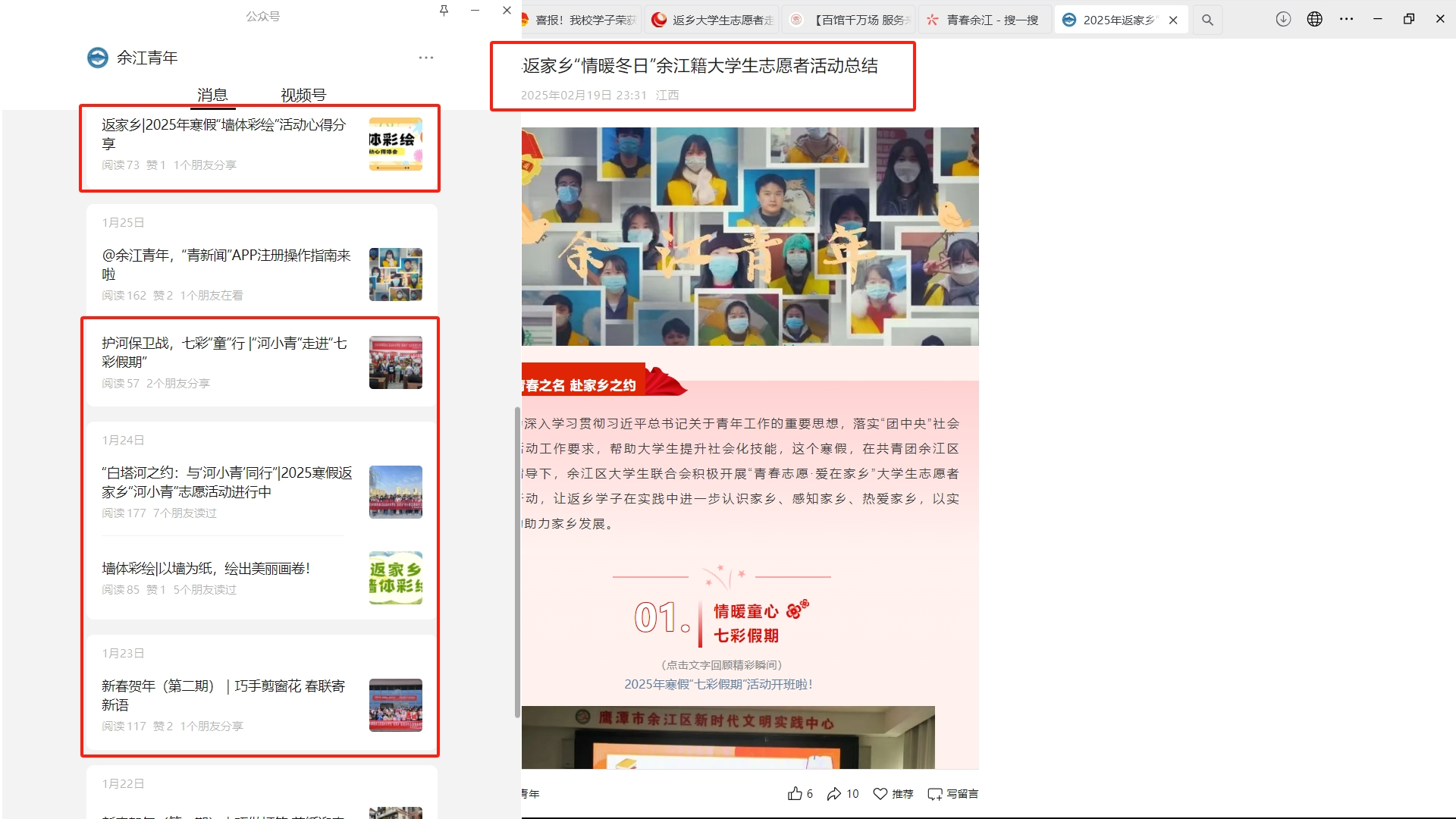Click 写留言 to leave a comment

pos(952,793)
